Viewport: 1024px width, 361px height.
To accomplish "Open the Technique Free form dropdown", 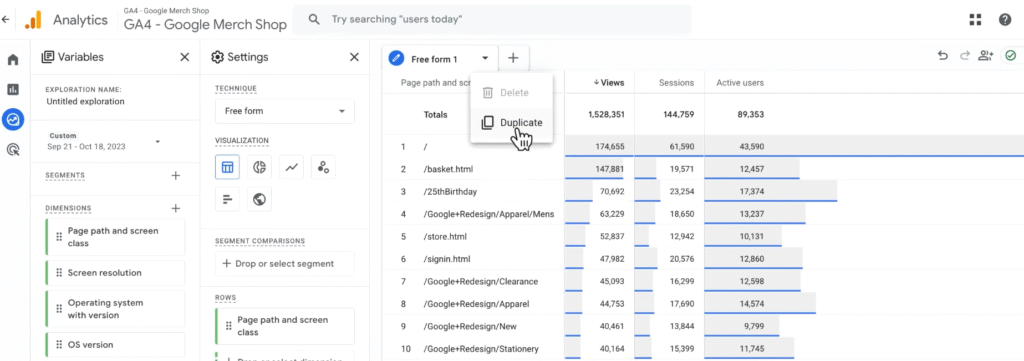I will [285, 111].
